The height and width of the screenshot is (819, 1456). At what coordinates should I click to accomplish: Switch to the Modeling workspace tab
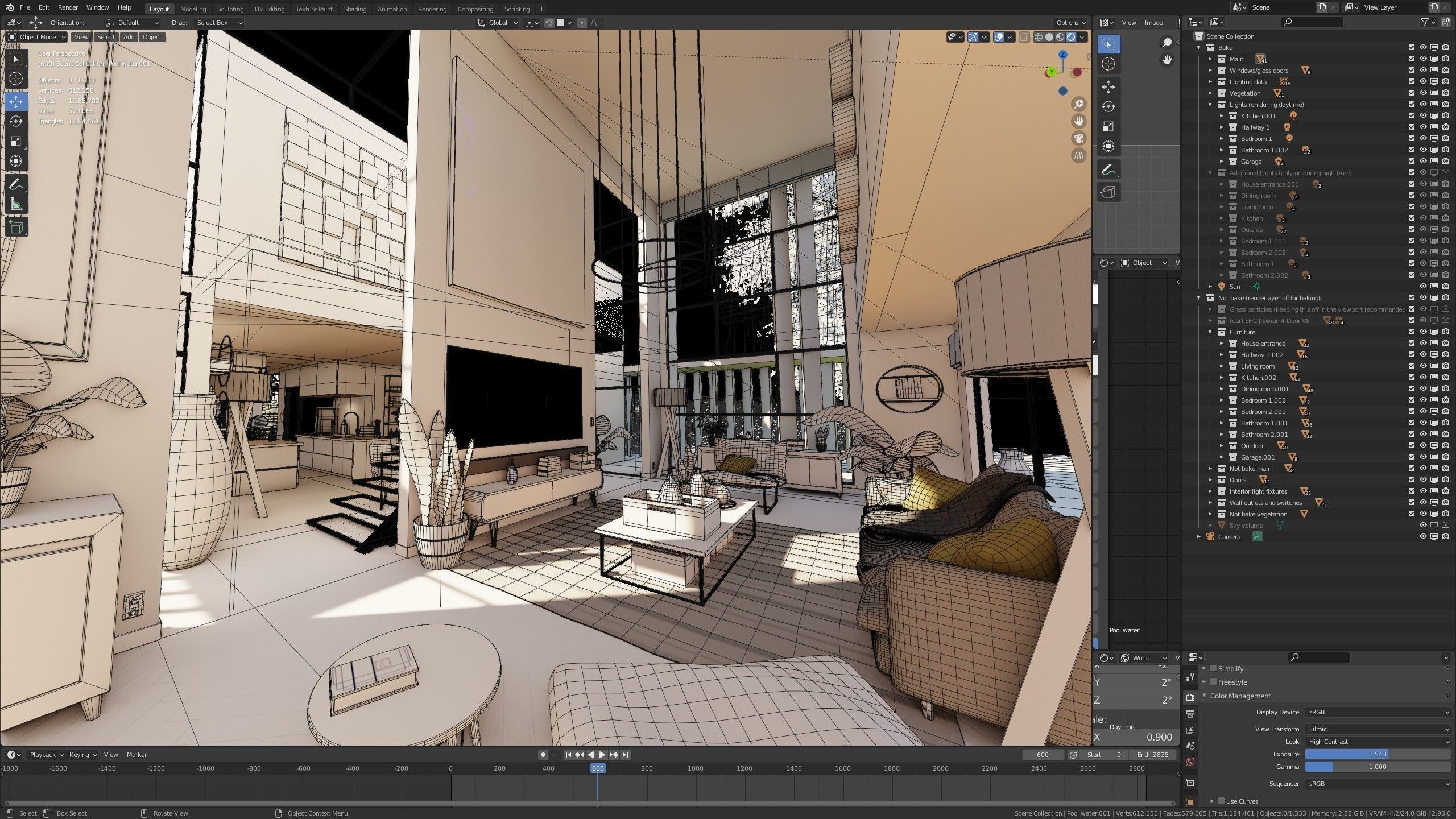click(193, 9)
